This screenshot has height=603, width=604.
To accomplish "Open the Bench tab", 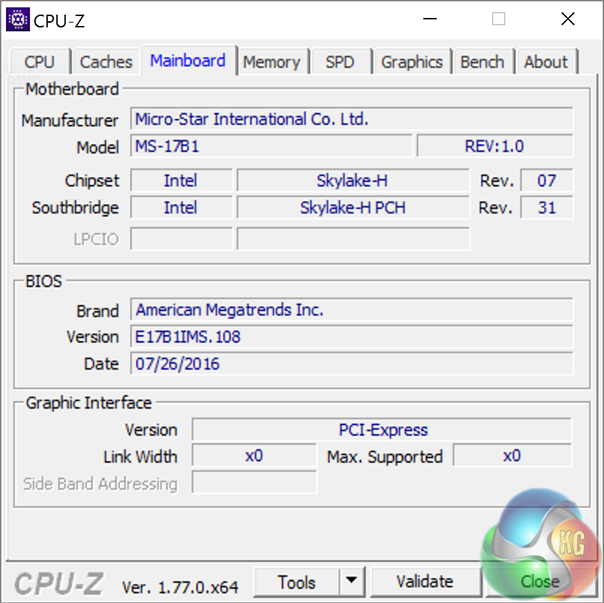I will (483, 62).
